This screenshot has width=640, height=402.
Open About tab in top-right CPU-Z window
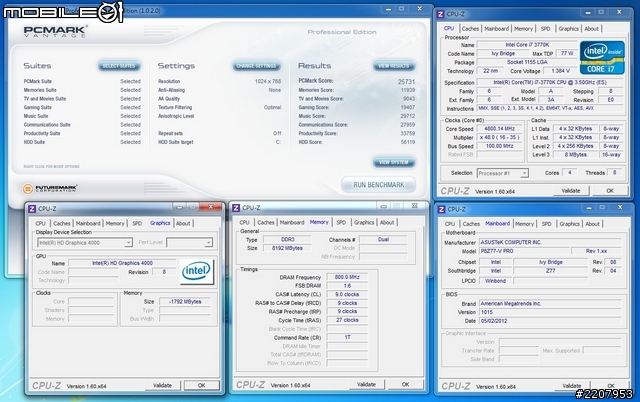point(591,29)
